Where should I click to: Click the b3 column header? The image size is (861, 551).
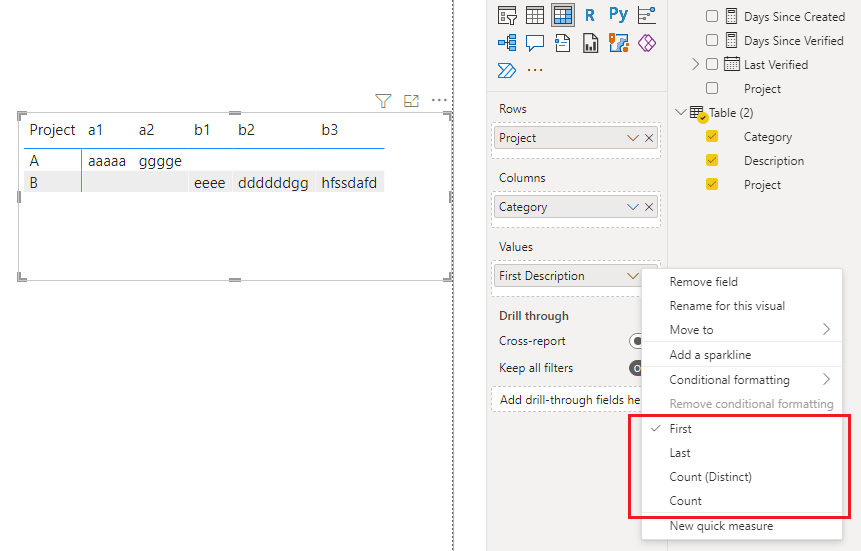[330, 130]
